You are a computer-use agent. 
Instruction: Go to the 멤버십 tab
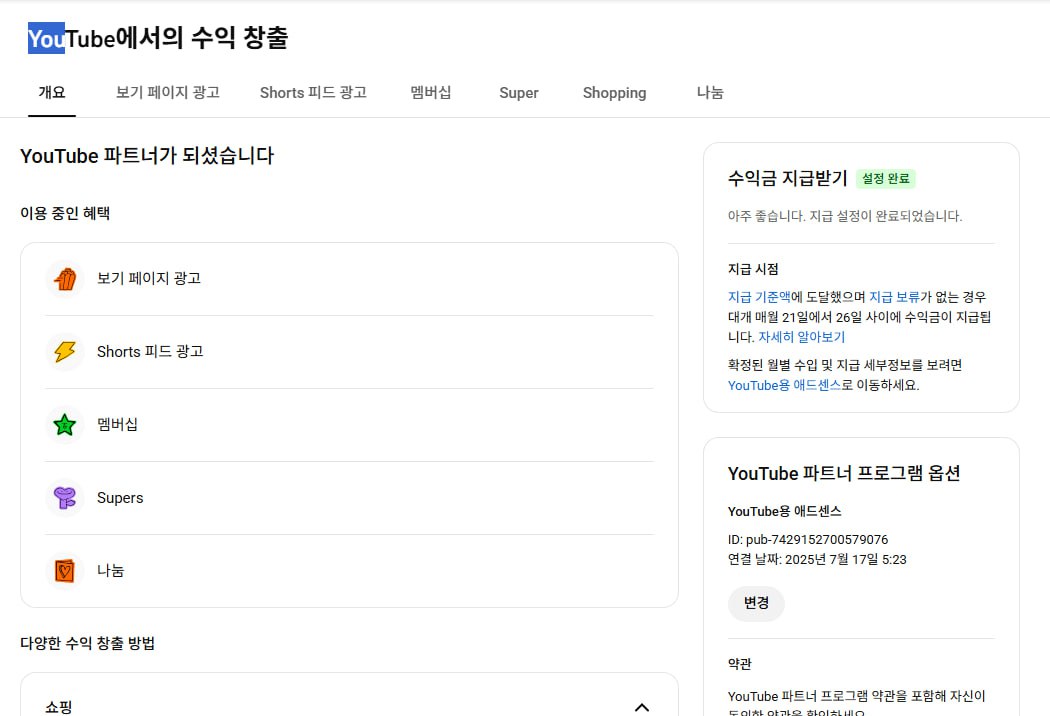coord(431,93)
